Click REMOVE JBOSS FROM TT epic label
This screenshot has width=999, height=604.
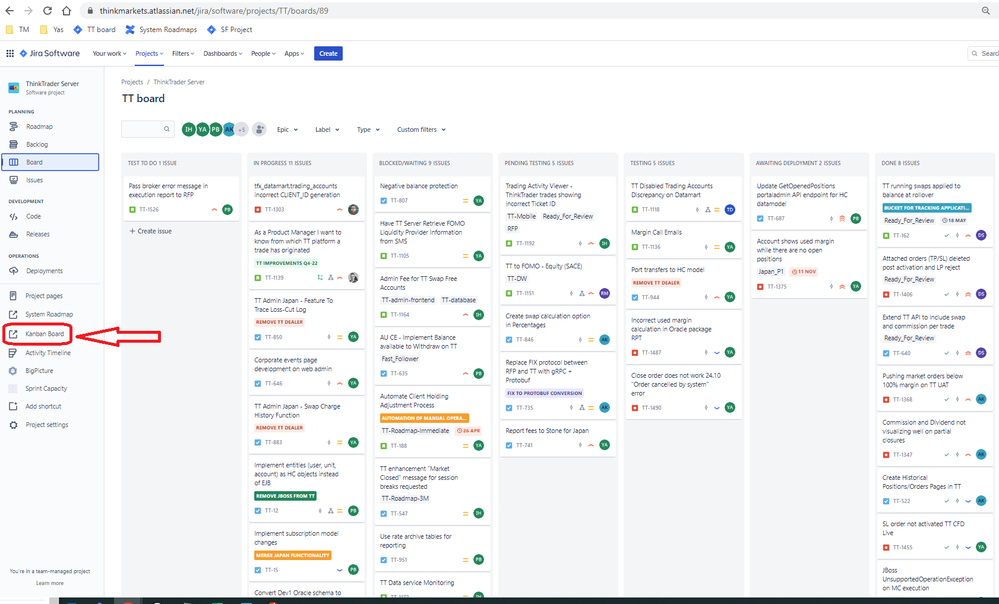[x=285, y=496]
